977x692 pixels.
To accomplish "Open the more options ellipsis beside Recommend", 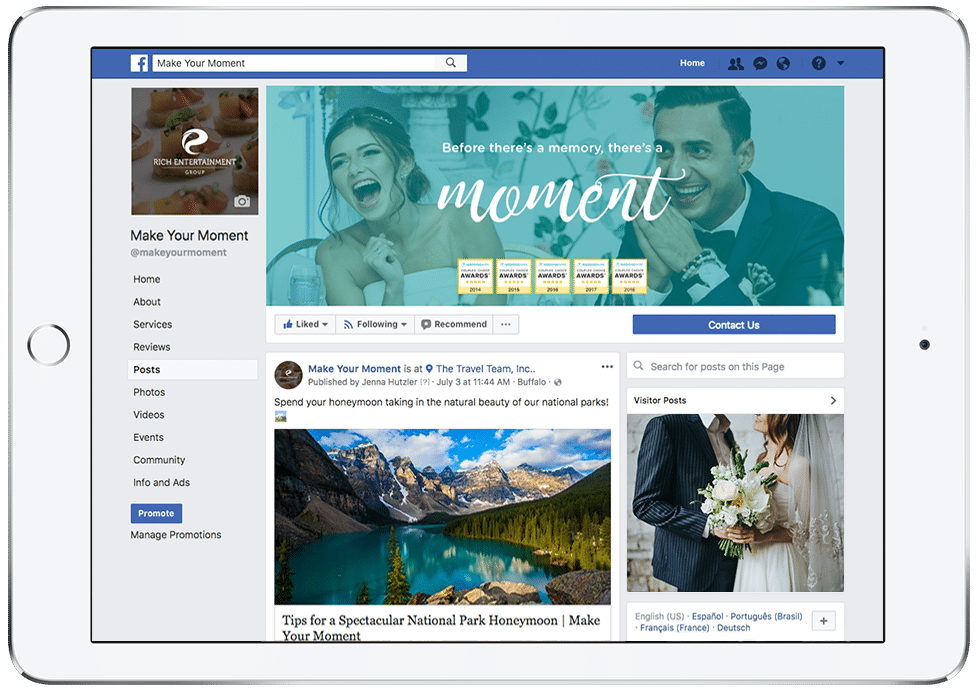I will tap(506, 325).
